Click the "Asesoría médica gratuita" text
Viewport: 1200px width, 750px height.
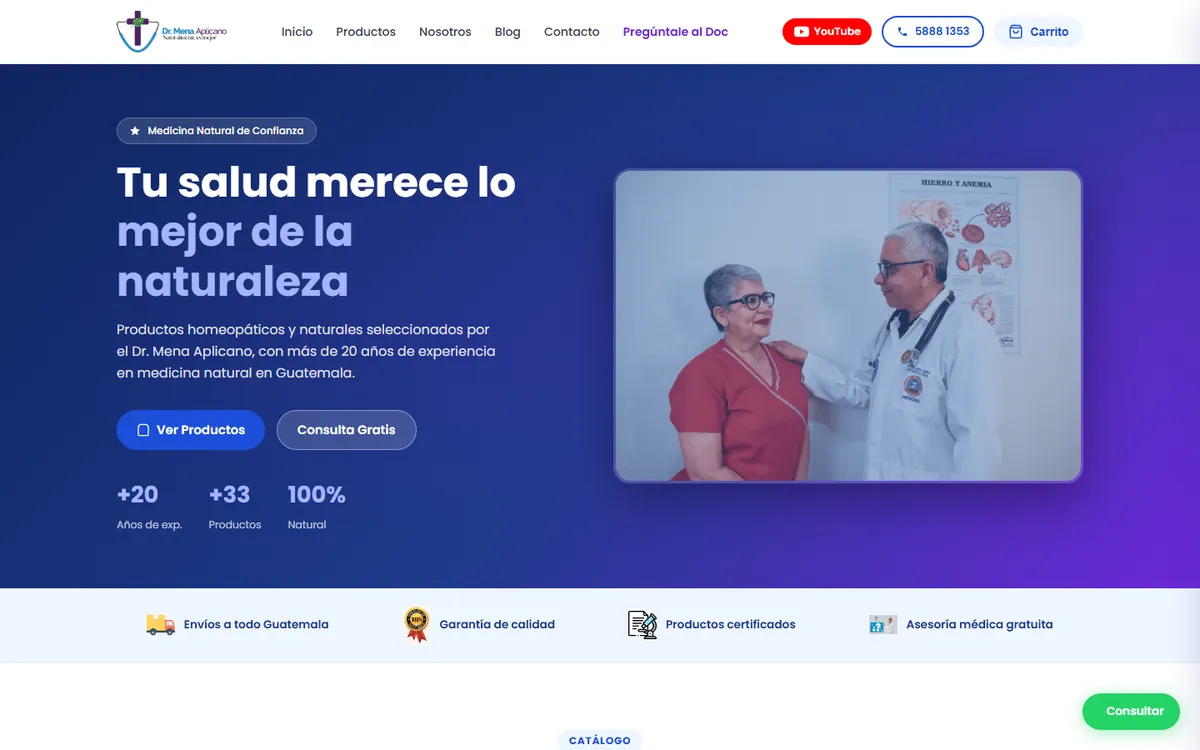tap(979, 624)
